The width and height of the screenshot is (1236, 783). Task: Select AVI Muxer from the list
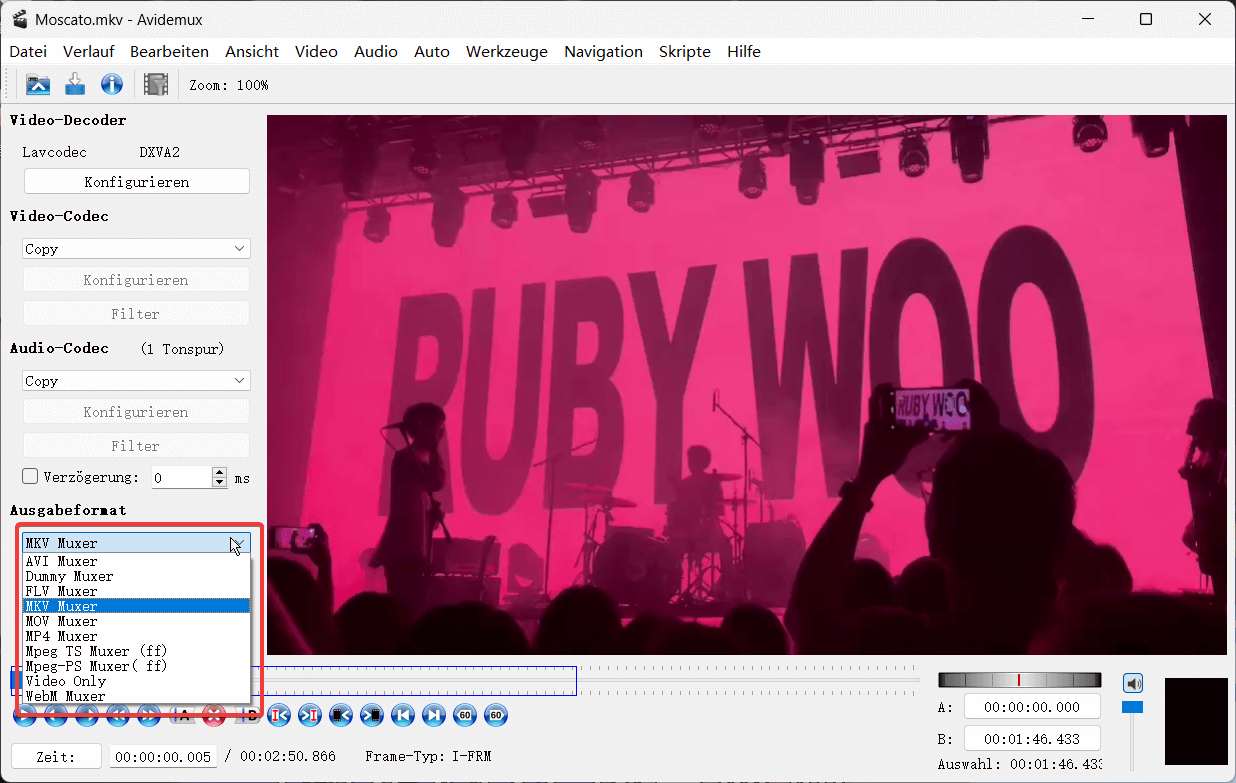[x=136, y=561]
